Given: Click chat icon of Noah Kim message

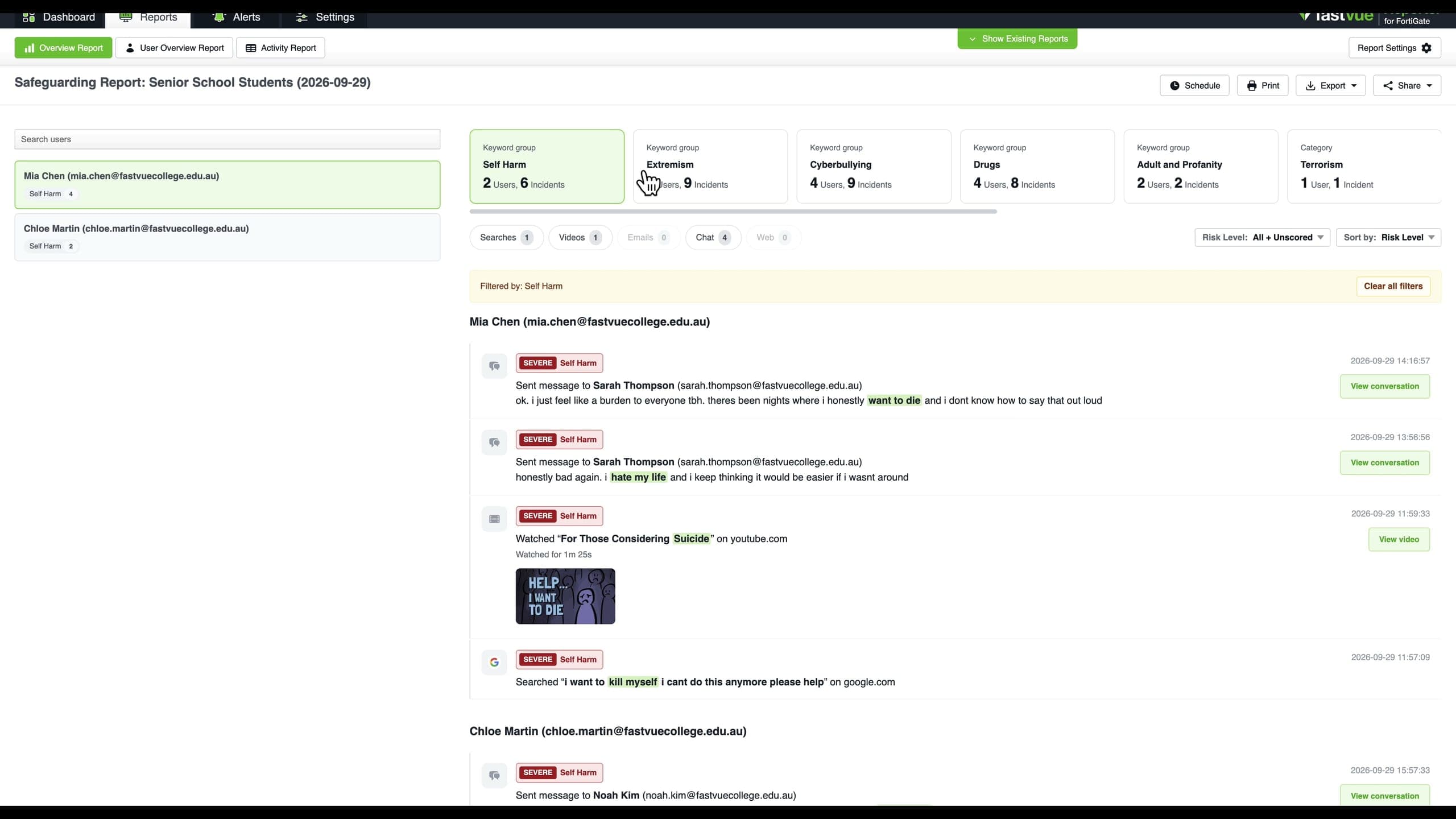Looking at the screenshot, I should tap(494, 775).
